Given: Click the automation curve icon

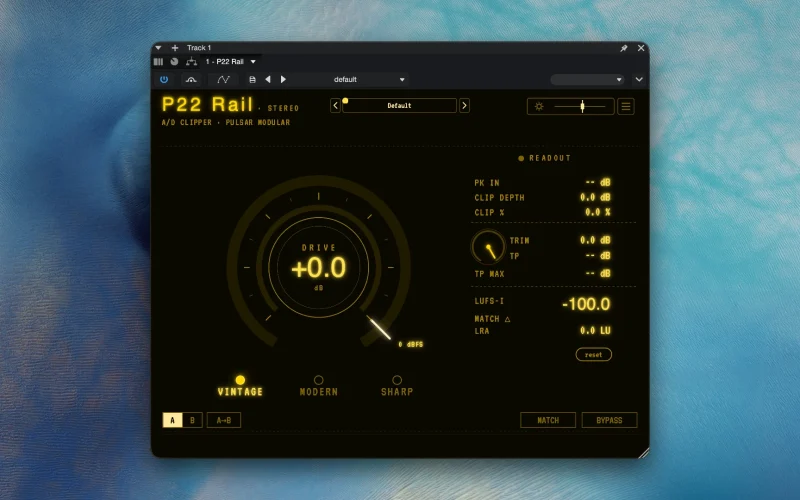Looking at the screenshot, I should pos(223,80).
